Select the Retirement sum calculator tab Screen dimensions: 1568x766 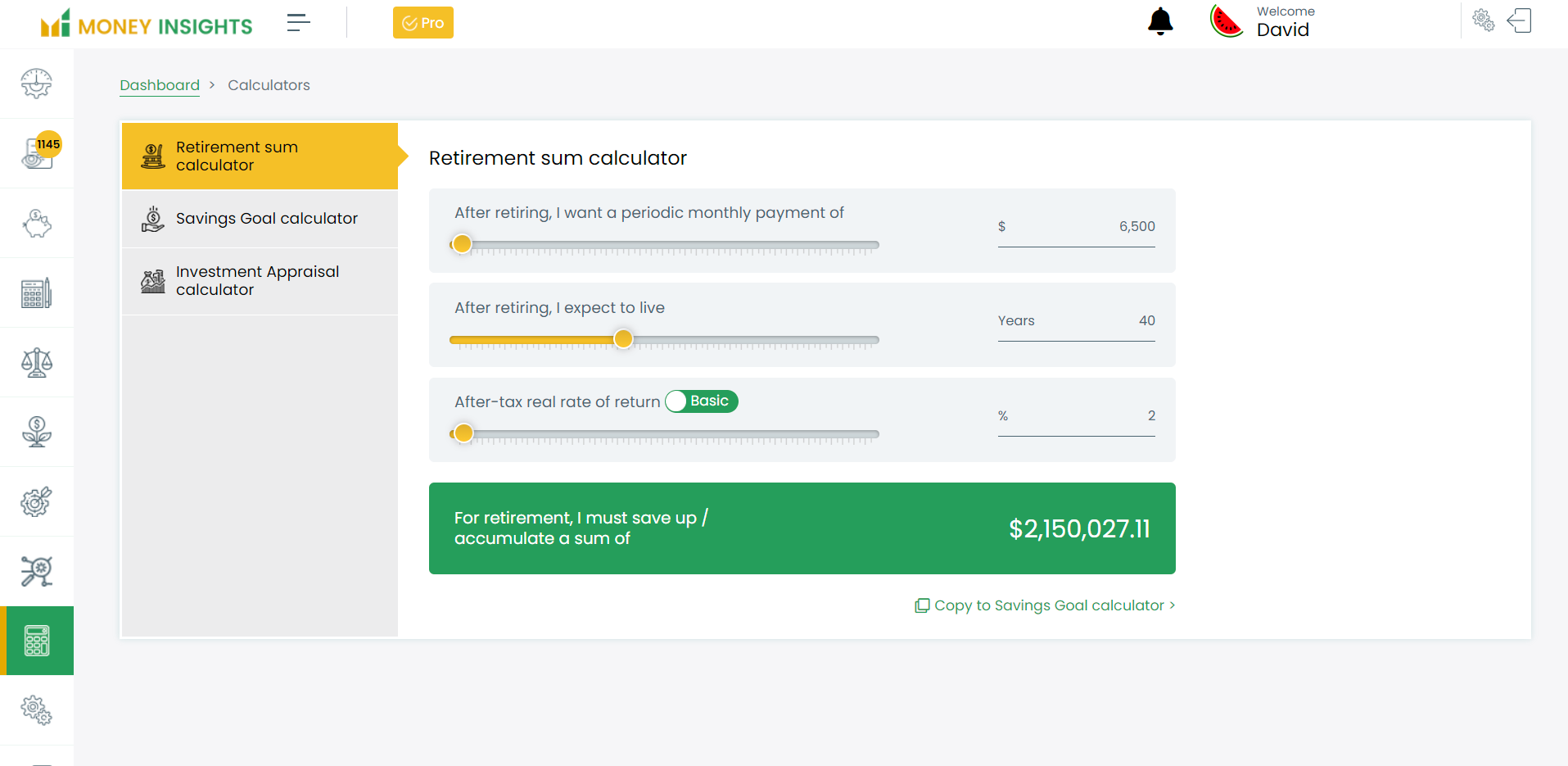pos(260,156)
